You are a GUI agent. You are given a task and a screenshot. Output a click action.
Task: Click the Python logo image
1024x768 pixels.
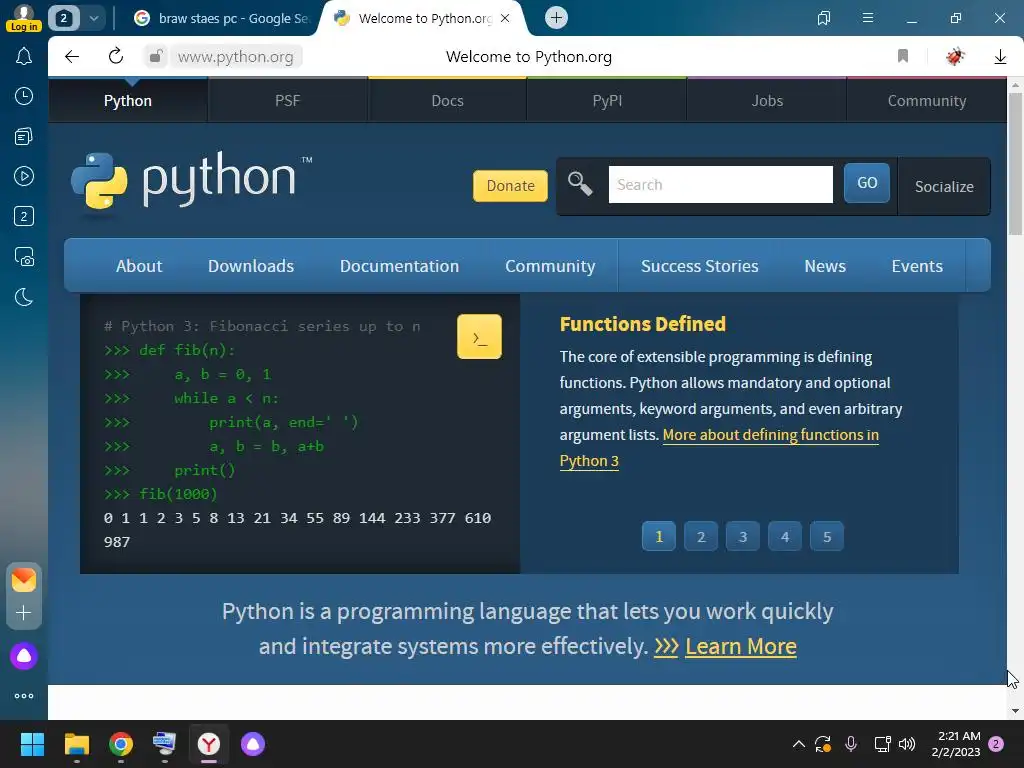[x=191, y=181]
